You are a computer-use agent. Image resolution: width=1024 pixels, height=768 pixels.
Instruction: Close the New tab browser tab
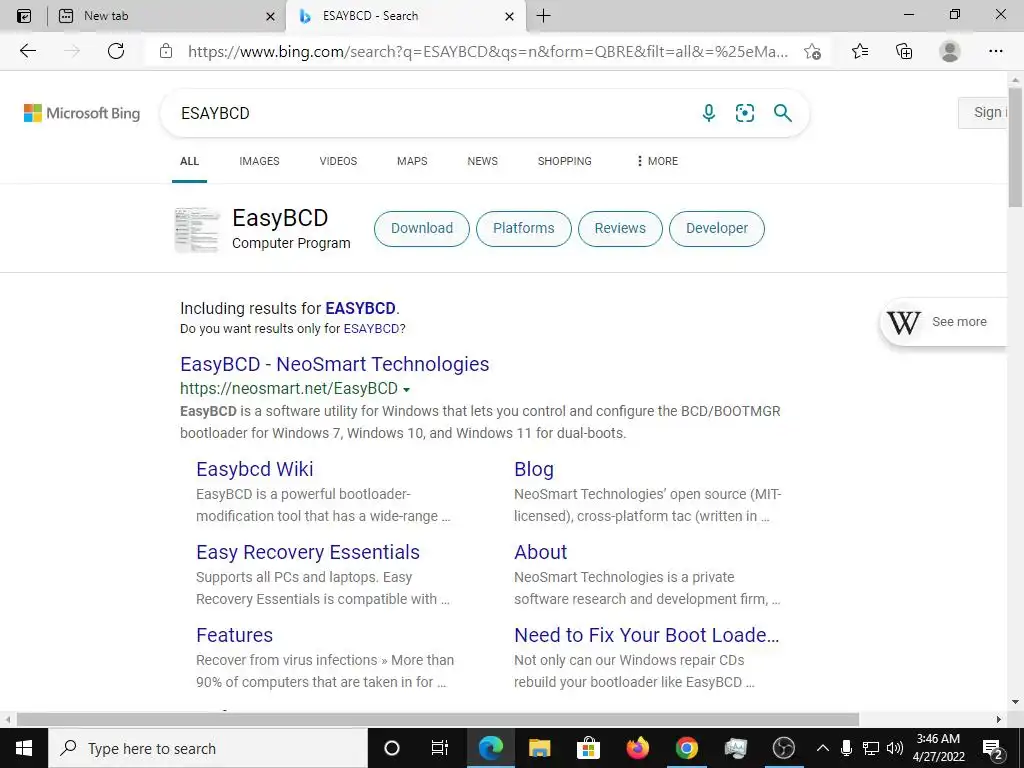[270, 16]
